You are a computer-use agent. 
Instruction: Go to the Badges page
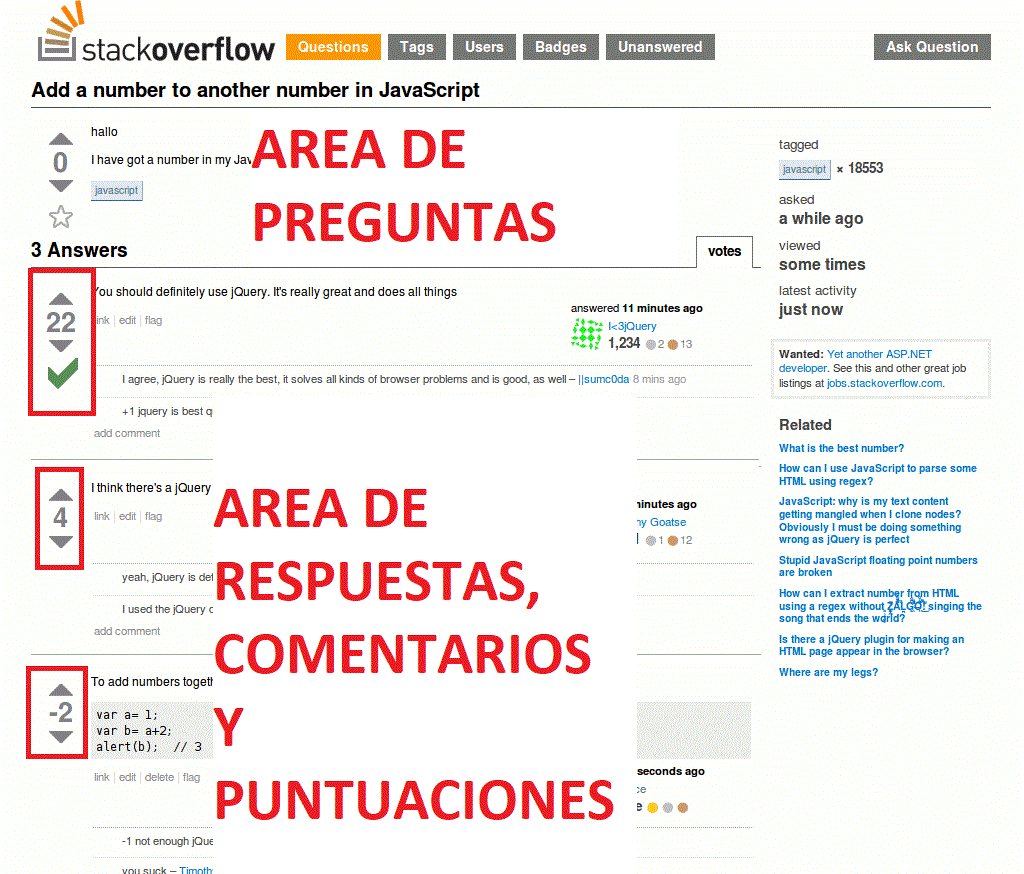tap(560, 47)
